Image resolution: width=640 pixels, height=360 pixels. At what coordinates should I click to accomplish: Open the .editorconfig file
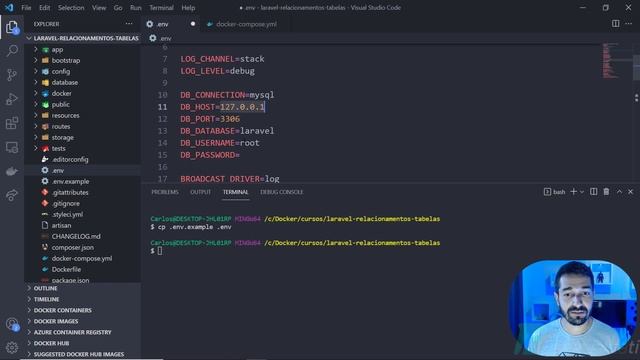[83, 160]
